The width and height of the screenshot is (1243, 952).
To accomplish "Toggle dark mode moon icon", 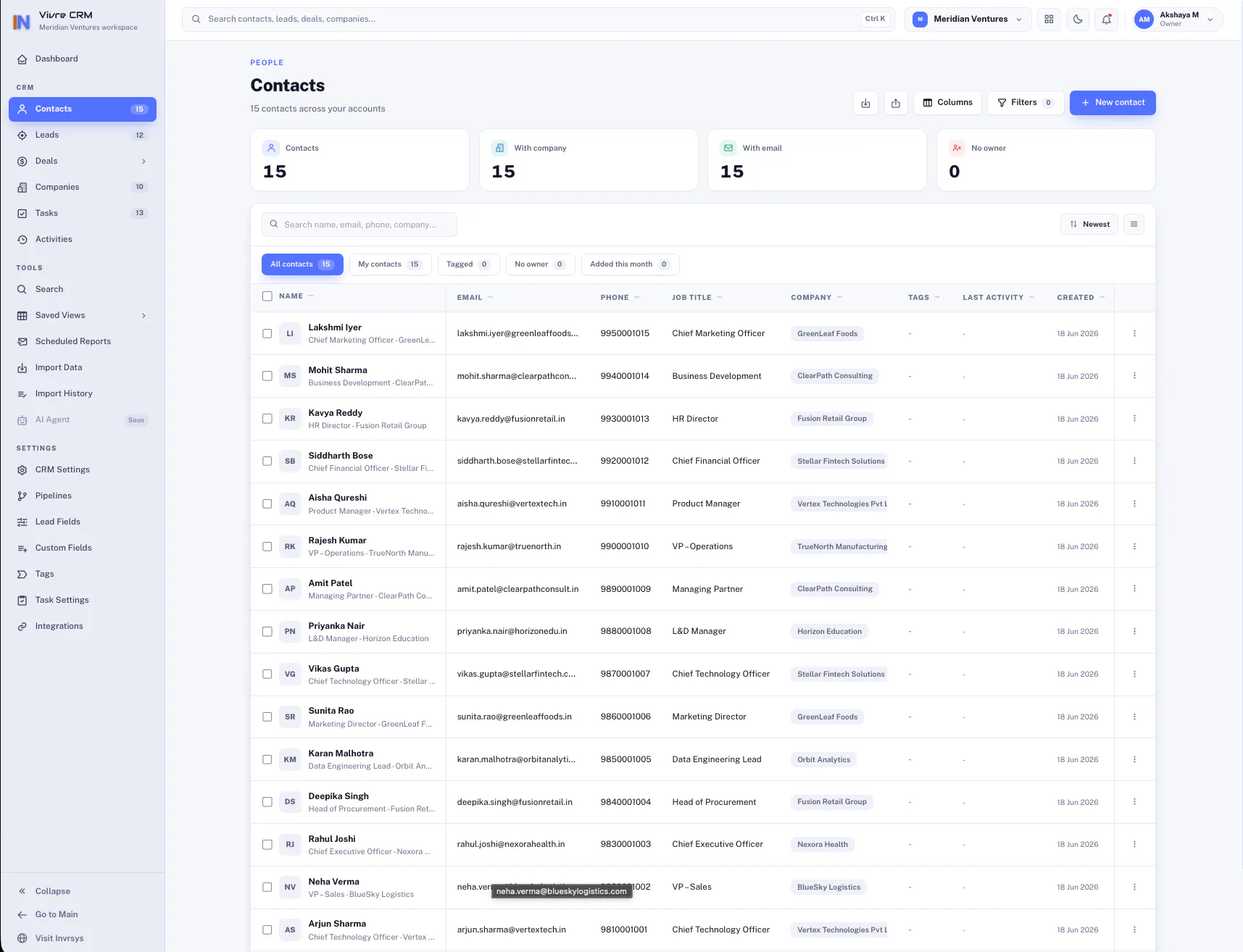I will [1078, 20].
